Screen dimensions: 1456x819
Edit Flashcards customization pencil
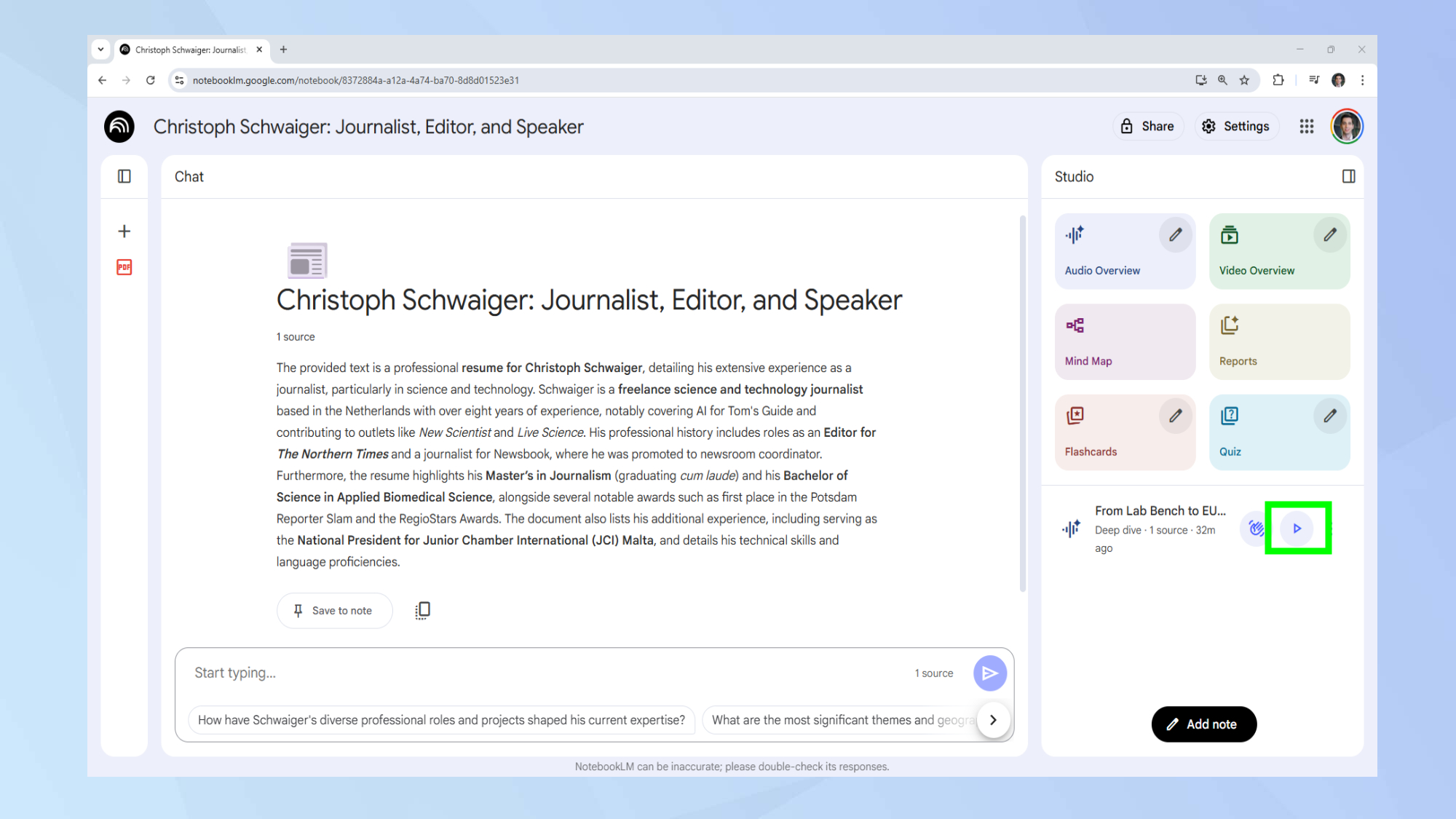point(1175,416)
